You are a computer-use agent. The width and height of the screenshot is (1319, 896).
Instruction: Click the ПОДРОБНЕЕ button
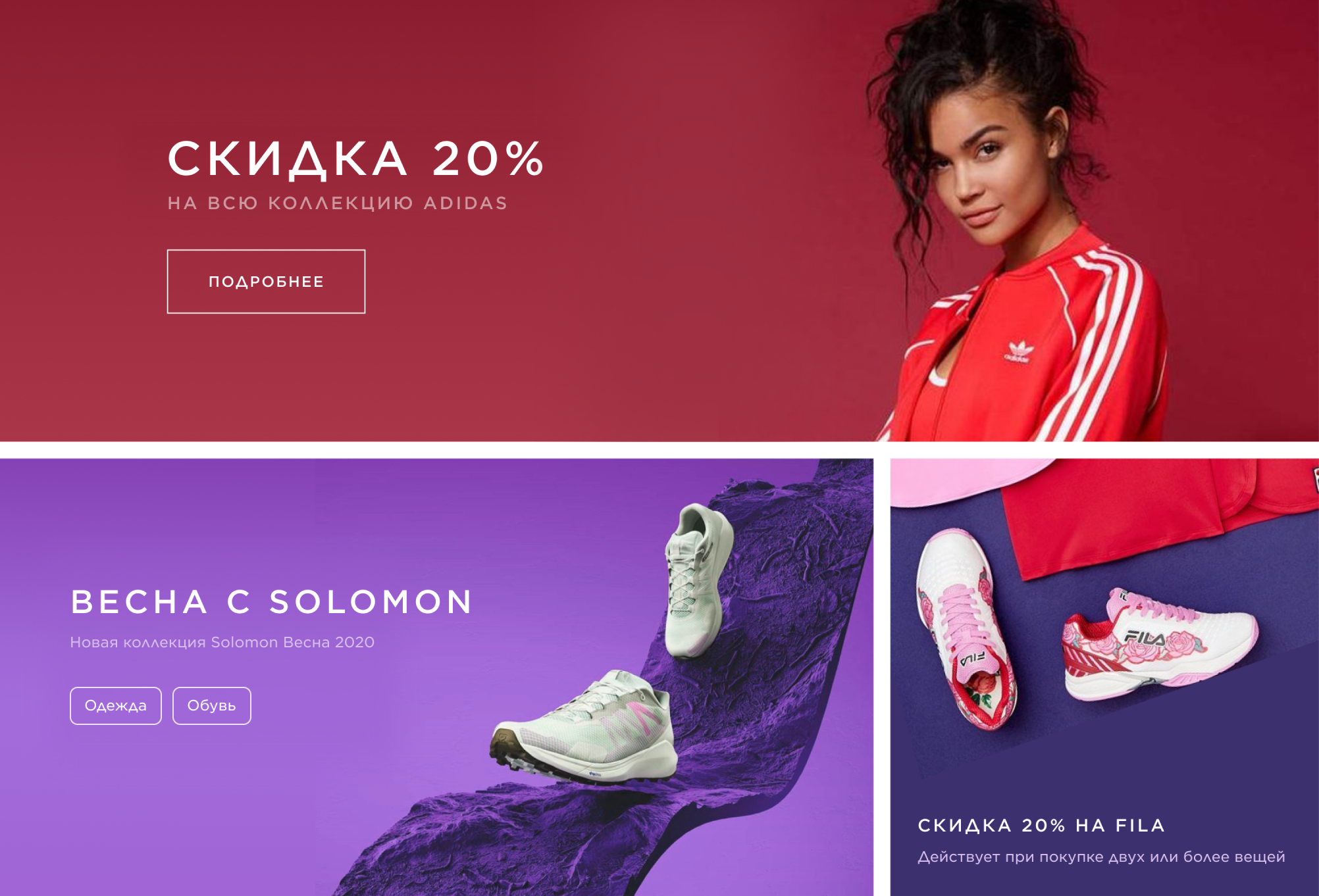click(266, 282)
